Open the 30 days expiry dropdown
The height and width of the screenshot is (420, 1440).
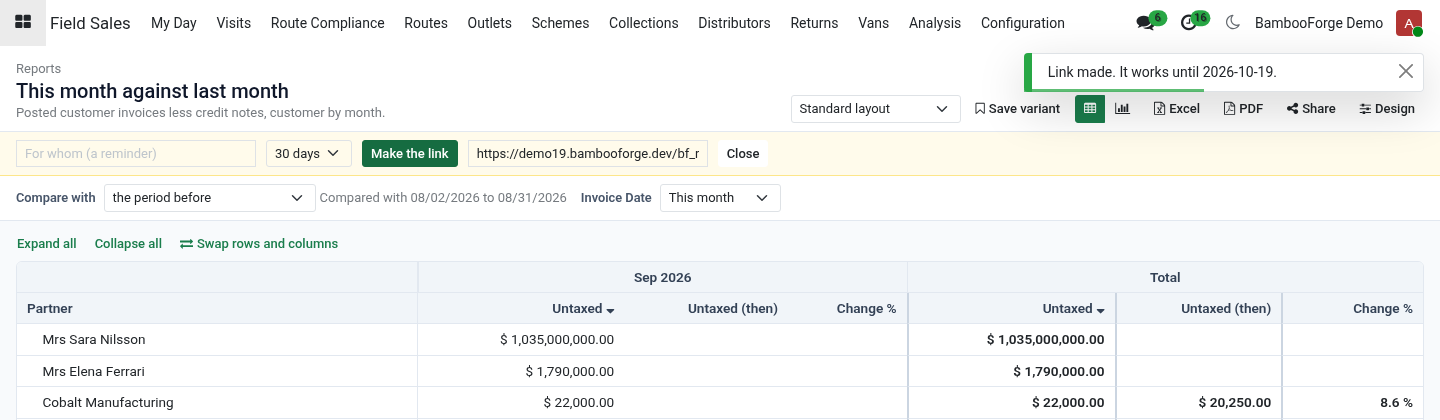click(x=309, y=154)
